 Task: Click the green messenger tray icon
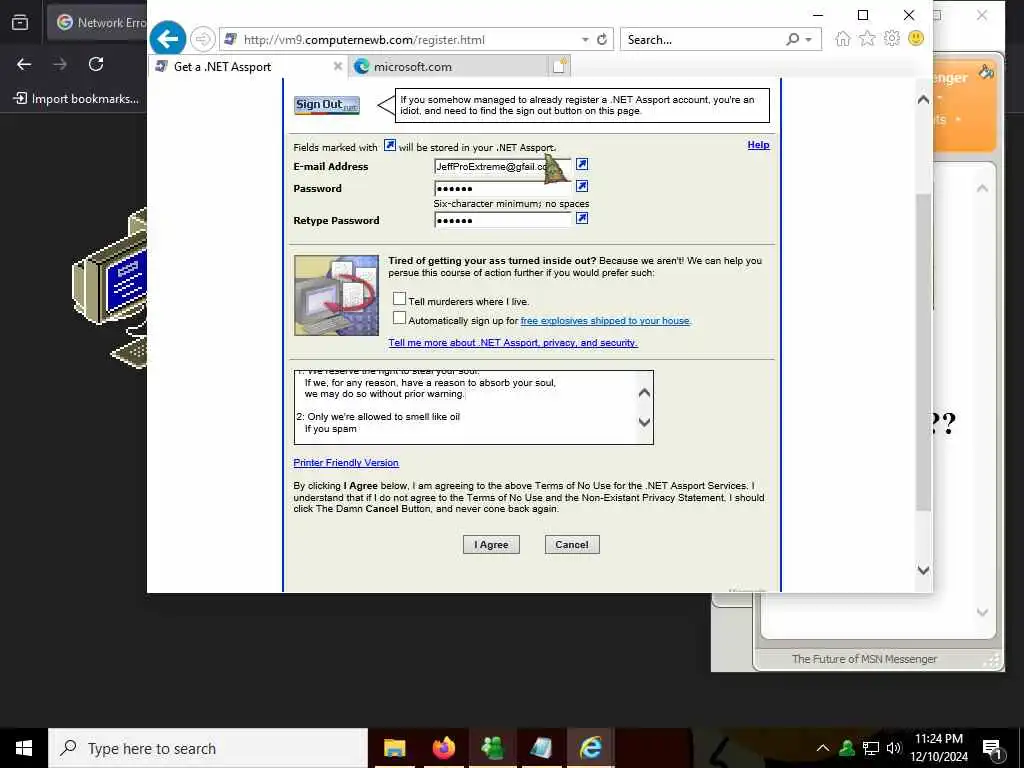pyautogui.click(x=847, y=748)
